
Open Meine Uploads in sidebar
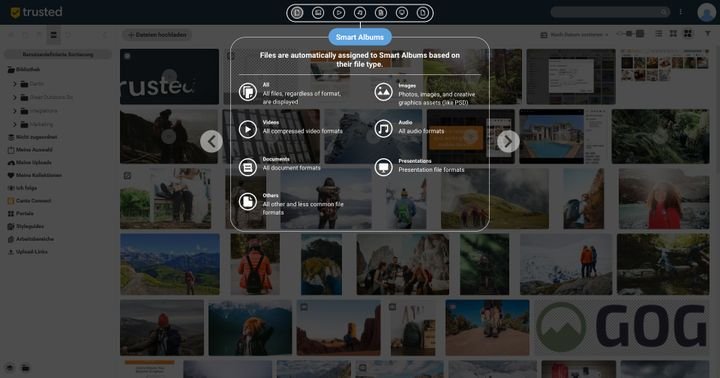coord(29,163)
